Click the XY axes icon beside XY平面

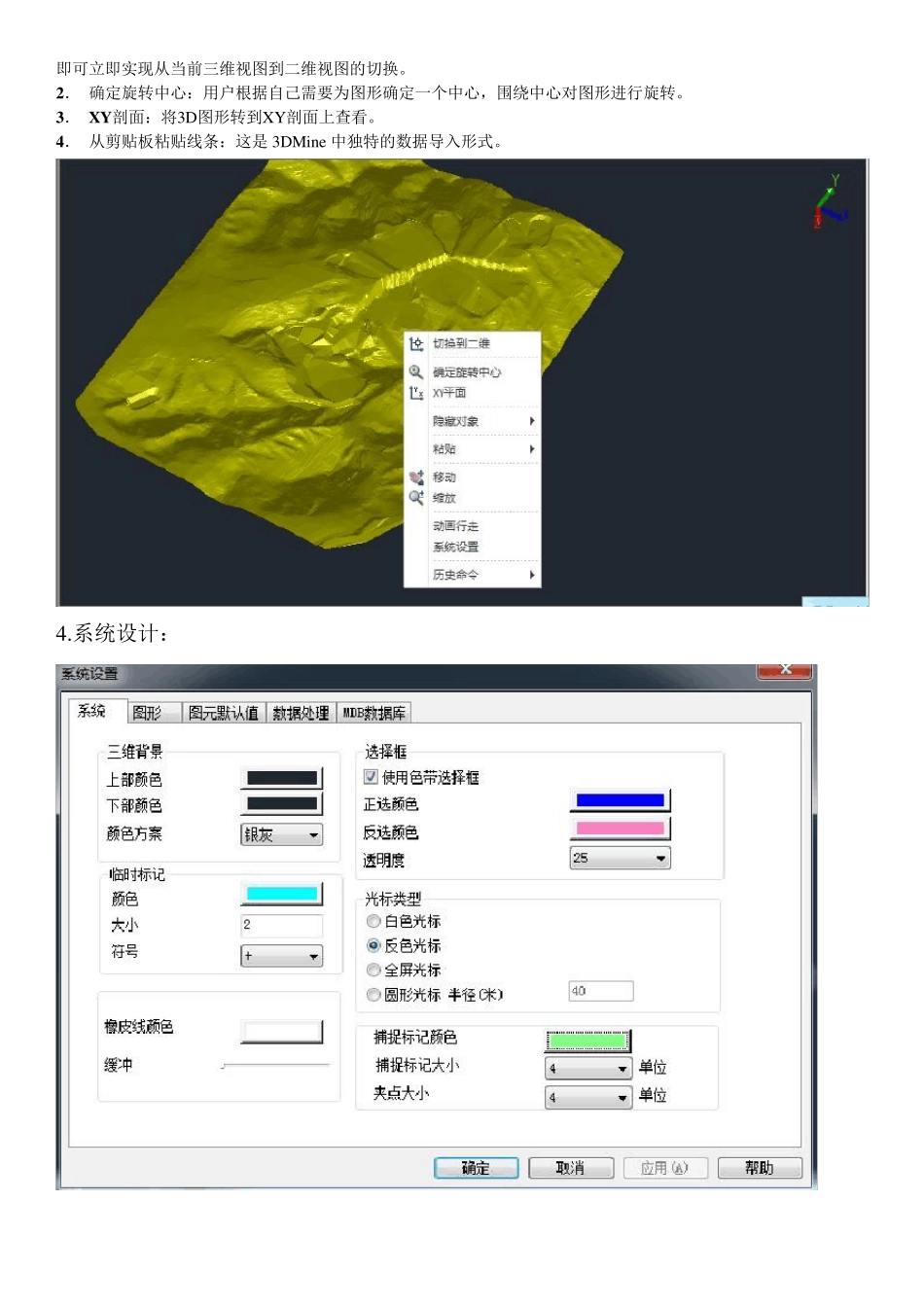pos(416,393)
